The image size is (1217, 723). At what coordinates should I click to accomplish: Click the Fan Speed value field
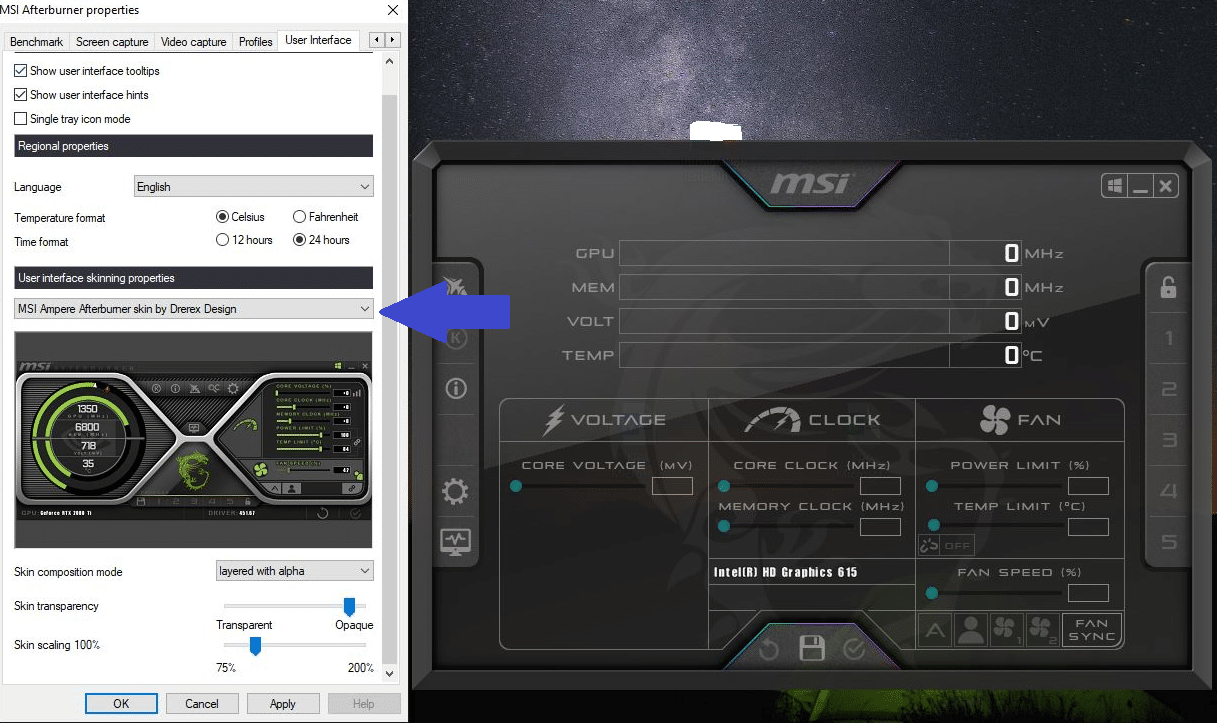tap(1088, 593)
